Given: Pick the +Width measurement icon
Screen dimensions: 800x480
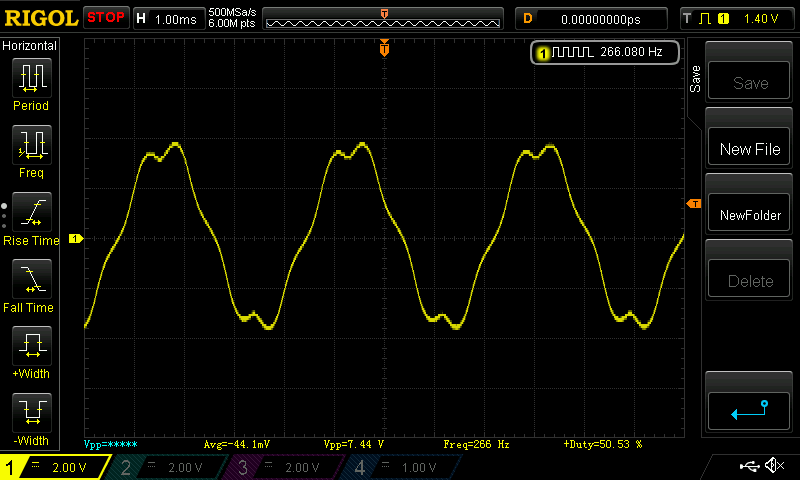Looking at the screenshot, I should (31, 347).
